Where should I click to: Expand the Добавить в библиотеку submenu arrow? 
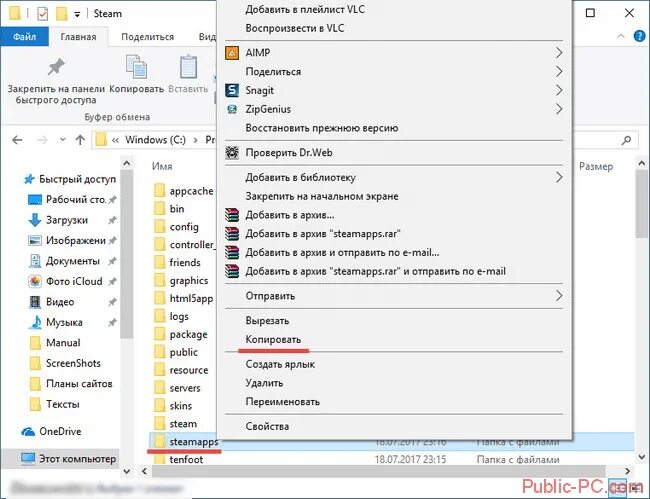click(559, 177)
